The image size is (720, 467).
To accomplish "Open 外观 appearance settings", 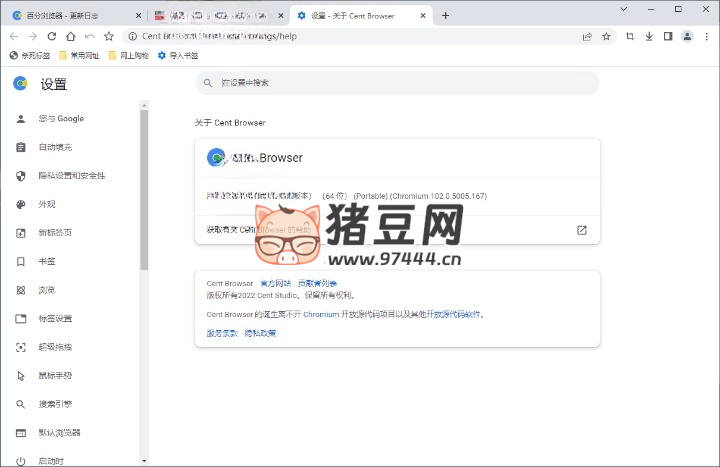I will tap(47, 204).
